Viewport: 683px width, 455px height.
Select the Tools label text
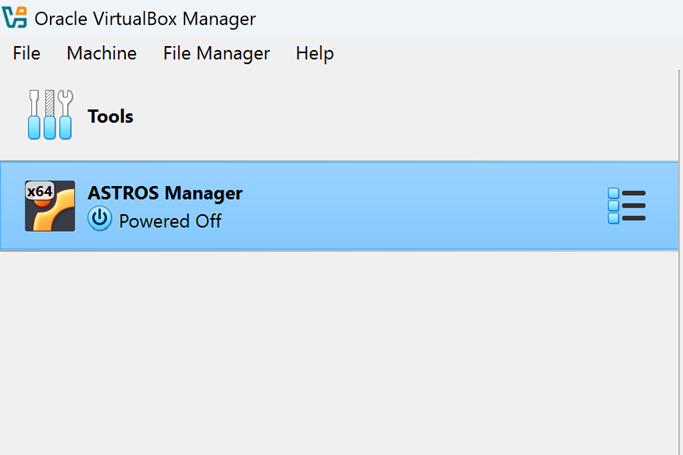110,117
